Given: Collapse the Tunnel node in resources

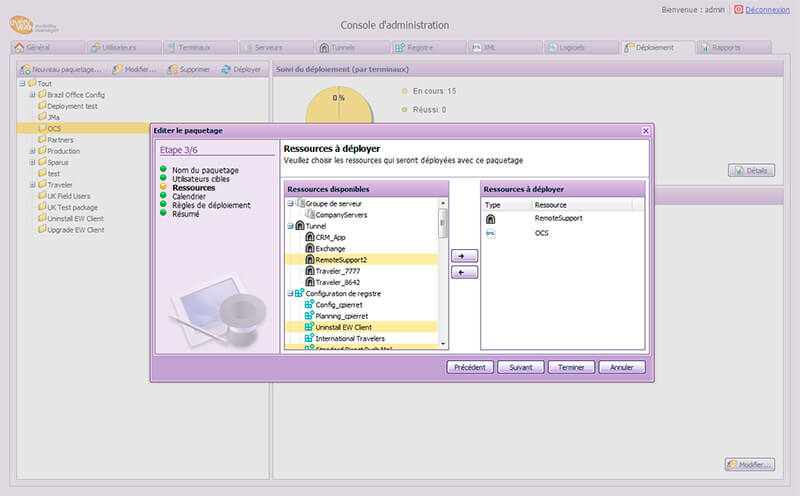Looking at the screenshot, I should [x=290, y=226].
